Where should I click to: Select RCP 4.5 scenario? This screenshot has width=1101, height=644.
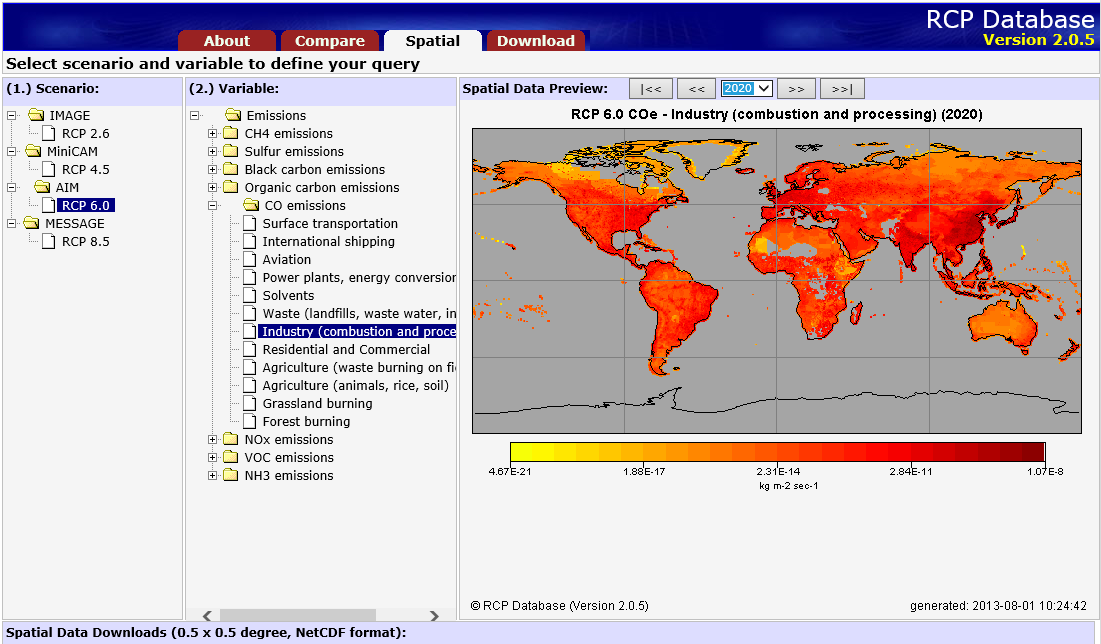85,169
